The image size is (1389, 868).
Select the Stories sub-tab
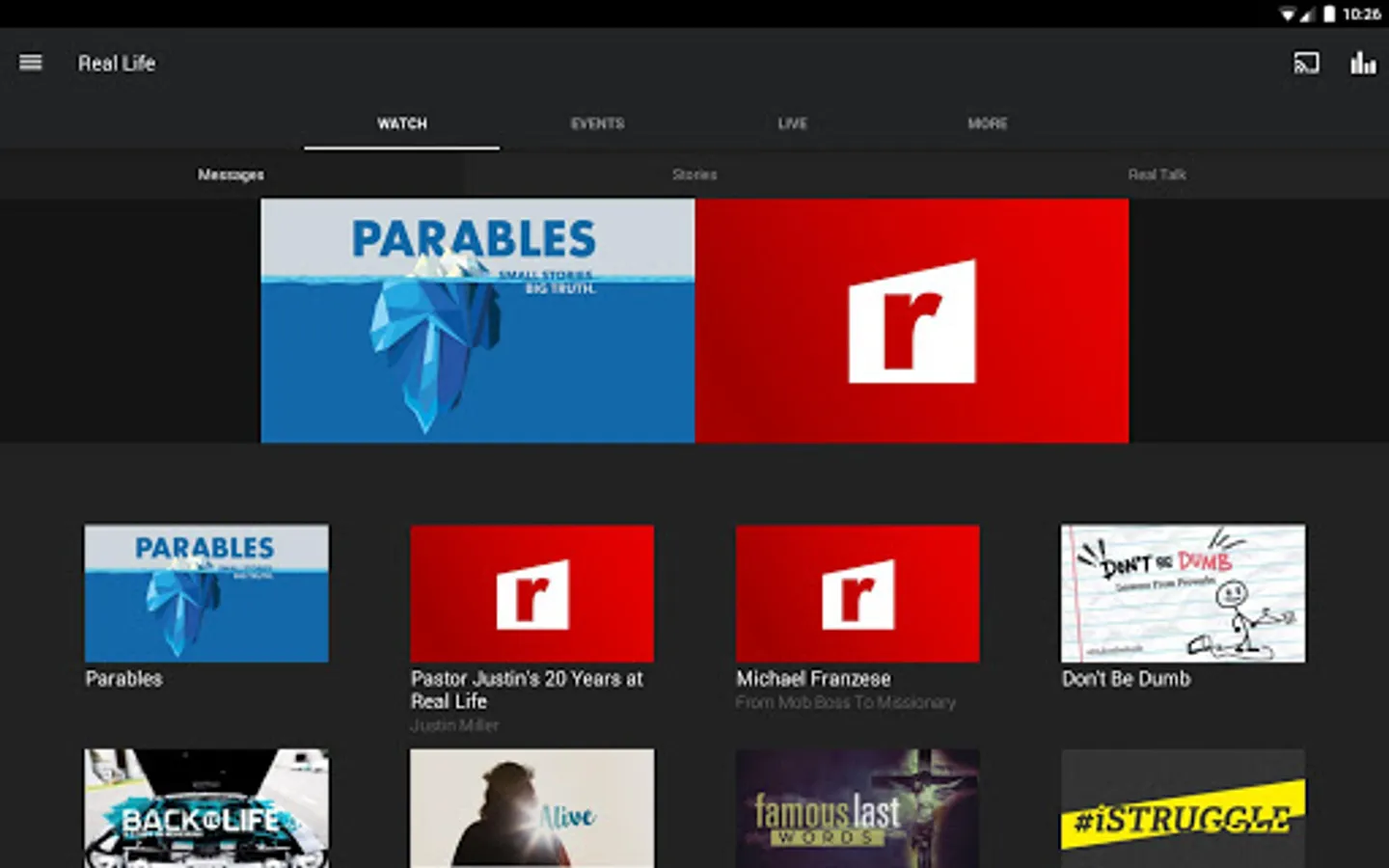694,175
